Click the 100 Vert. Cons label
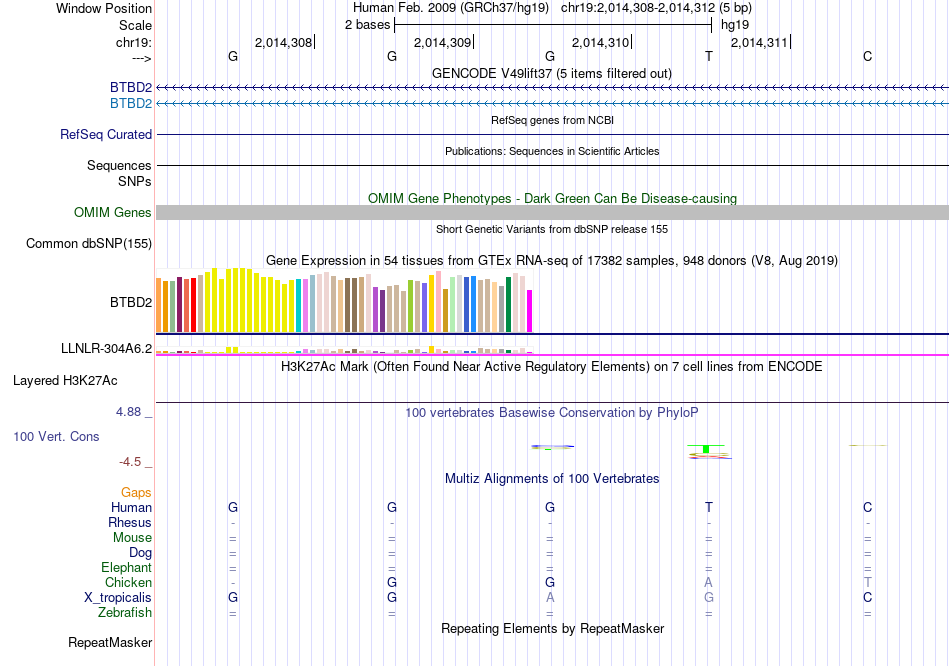Image resolution: width=950 pixels, height=666 pixels. 56,436
